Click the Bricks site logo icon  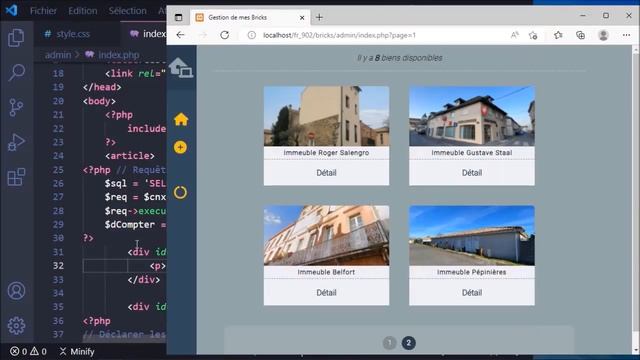point(181,67)
